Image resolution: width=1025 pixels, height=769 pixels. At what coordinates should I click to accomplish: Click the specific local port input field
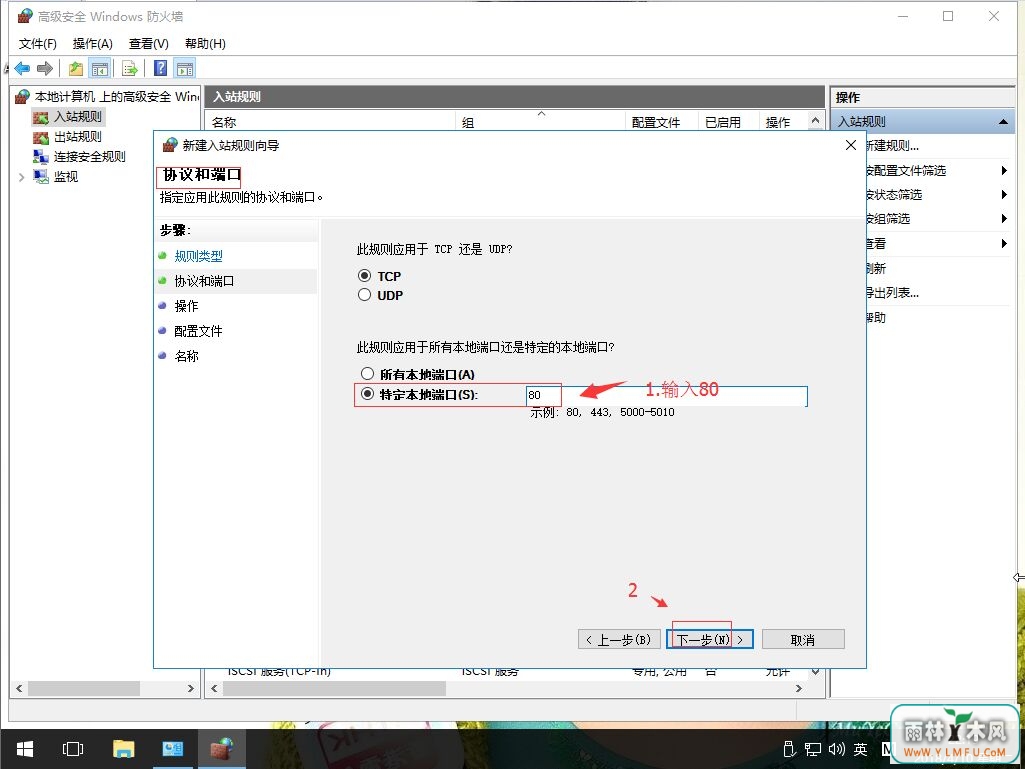point(667,396)
